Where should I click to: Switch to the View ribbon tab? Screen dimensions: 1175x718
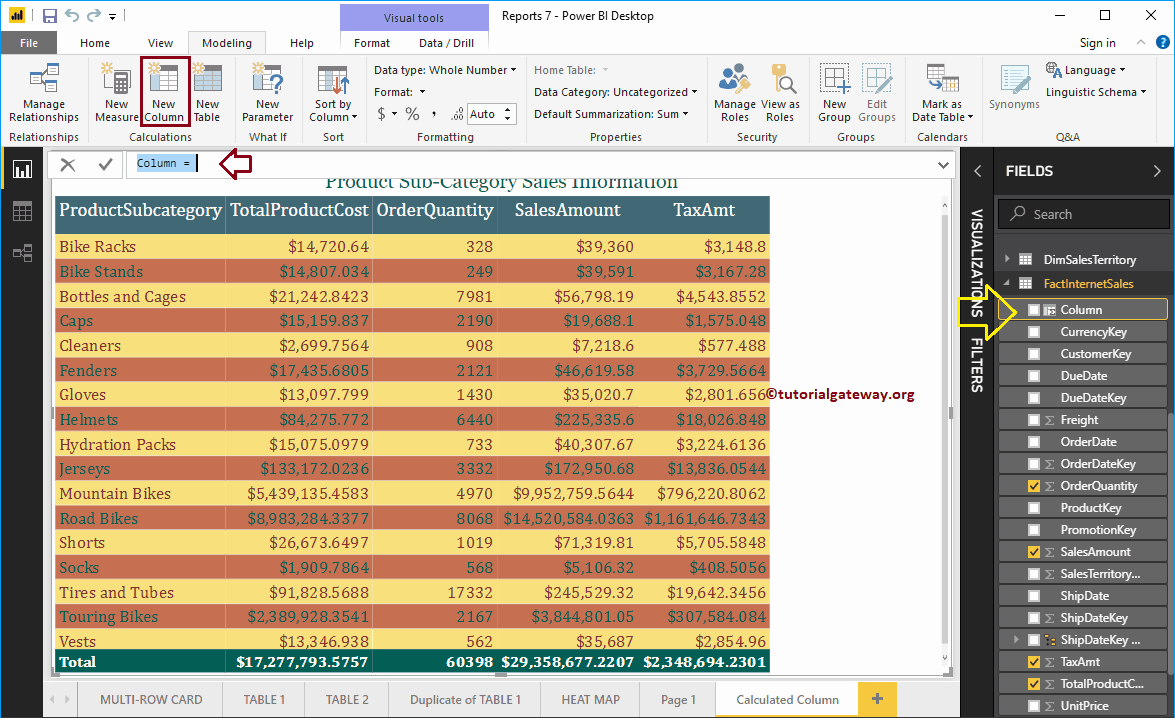coord(160,43)
